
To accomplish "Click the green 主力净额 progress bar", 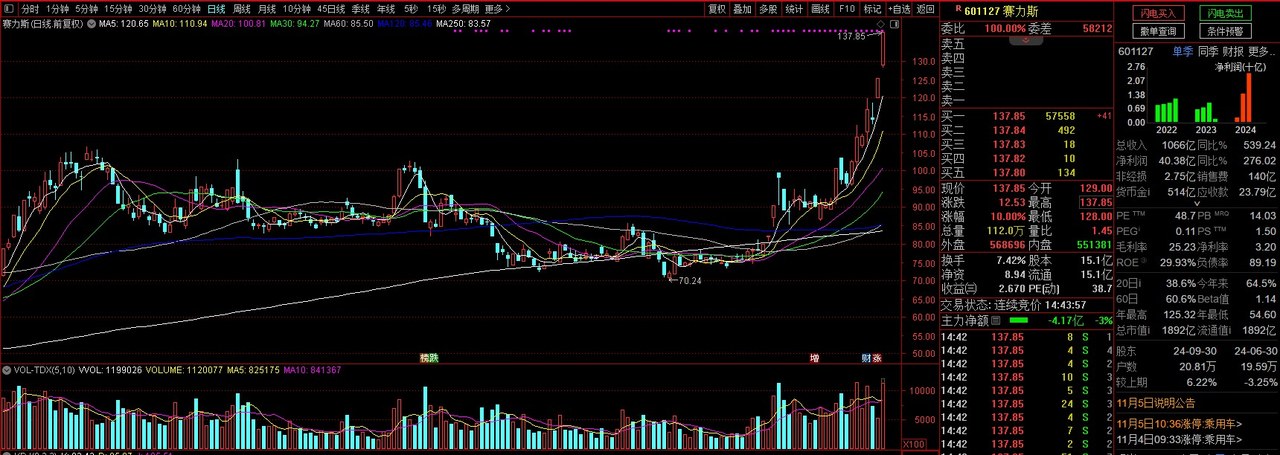I will [1017, 321].
